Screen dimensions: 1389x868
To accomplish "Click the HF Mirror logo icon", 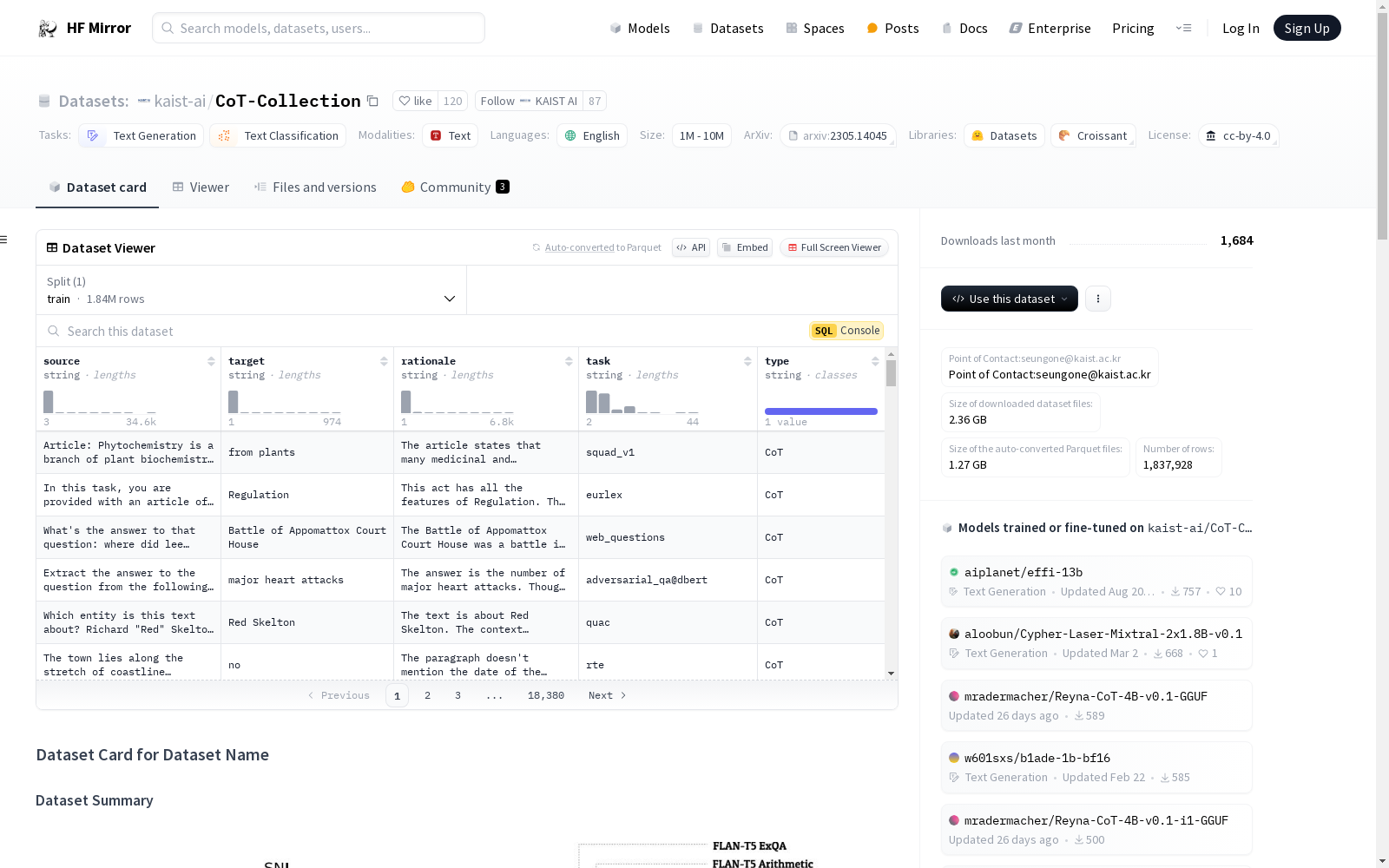I will pos(48,29).
